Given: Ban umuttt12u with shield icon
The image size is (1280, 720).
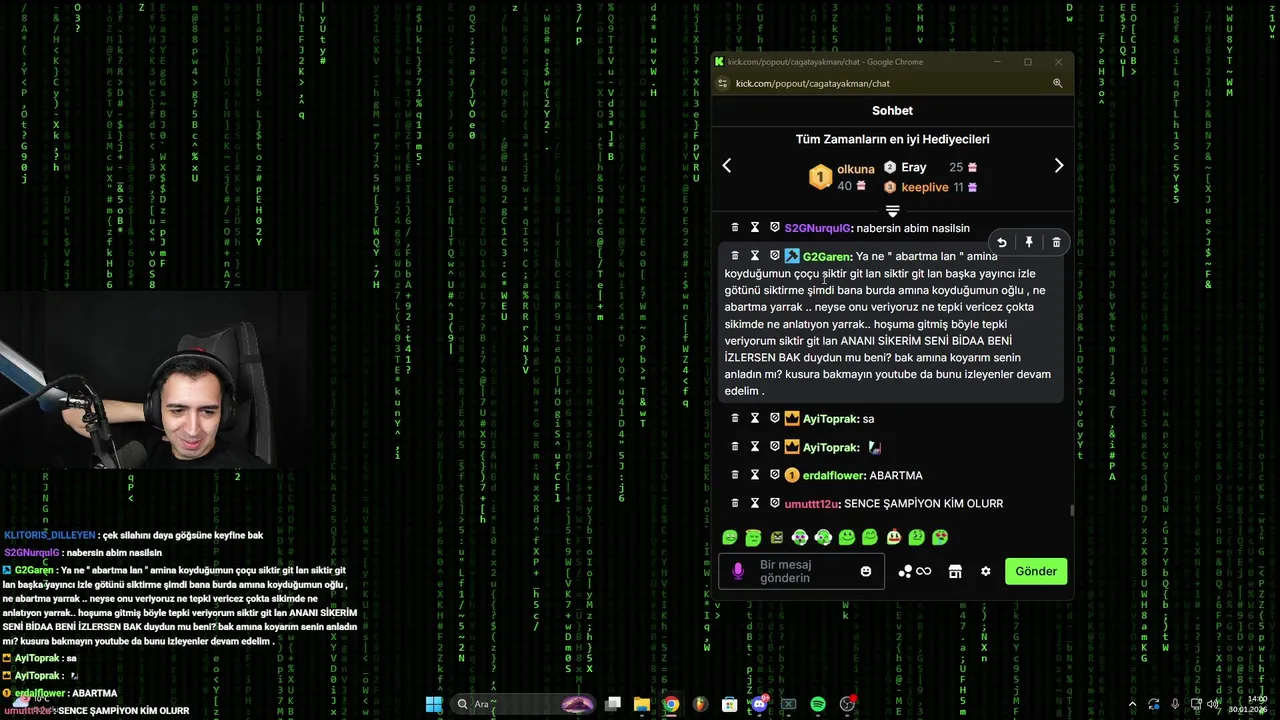Looking at the screenshot, I should 774,503.
